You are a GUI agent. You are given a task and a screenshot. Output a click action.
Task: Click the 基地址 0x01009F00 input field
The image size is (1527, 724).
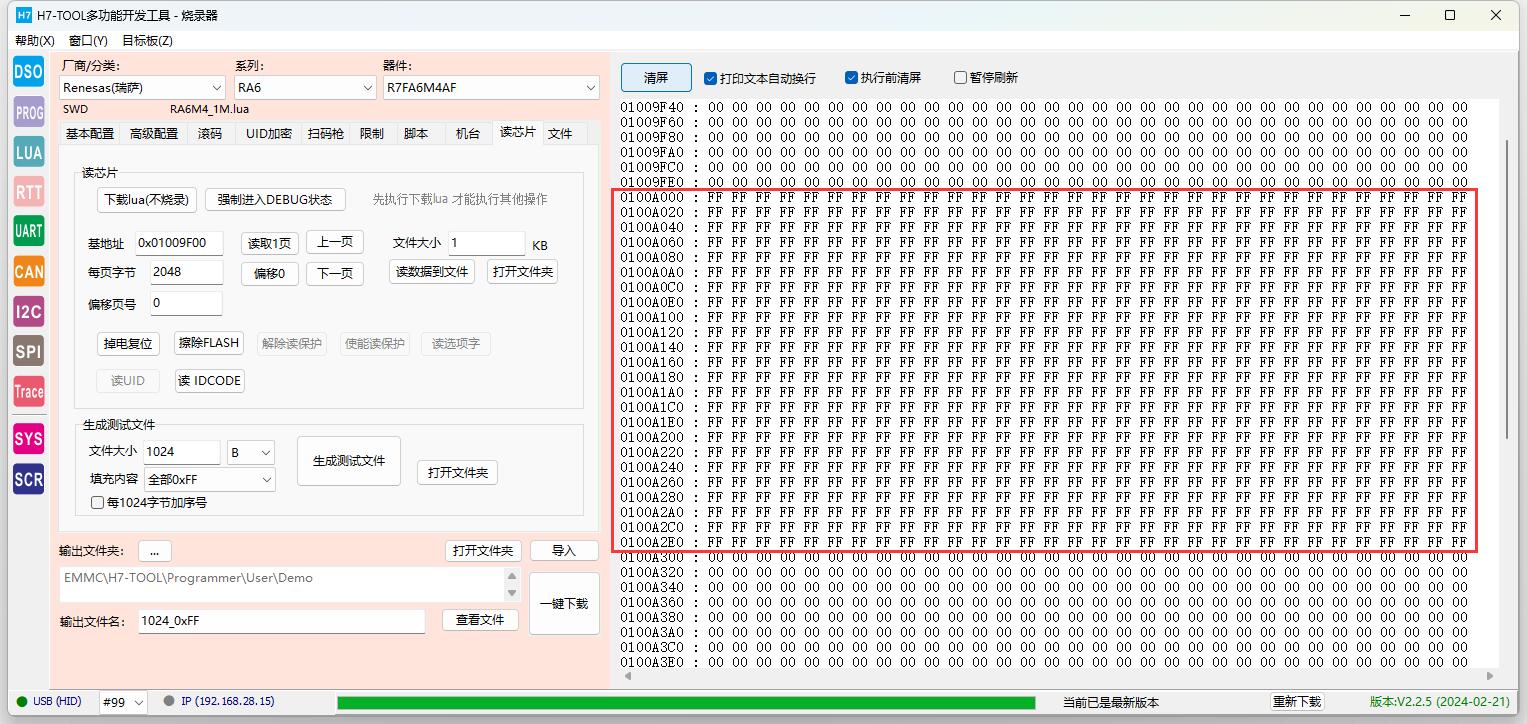pos(179,243)
